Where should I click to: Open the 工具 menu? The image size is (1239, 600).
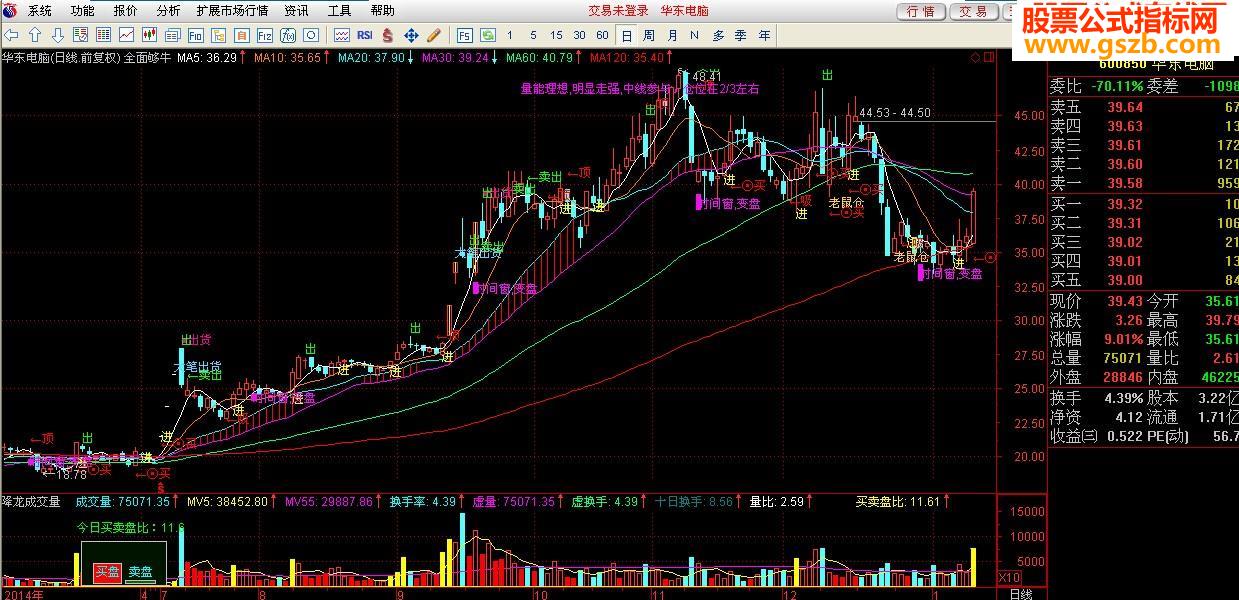click(x=339, y=11)
